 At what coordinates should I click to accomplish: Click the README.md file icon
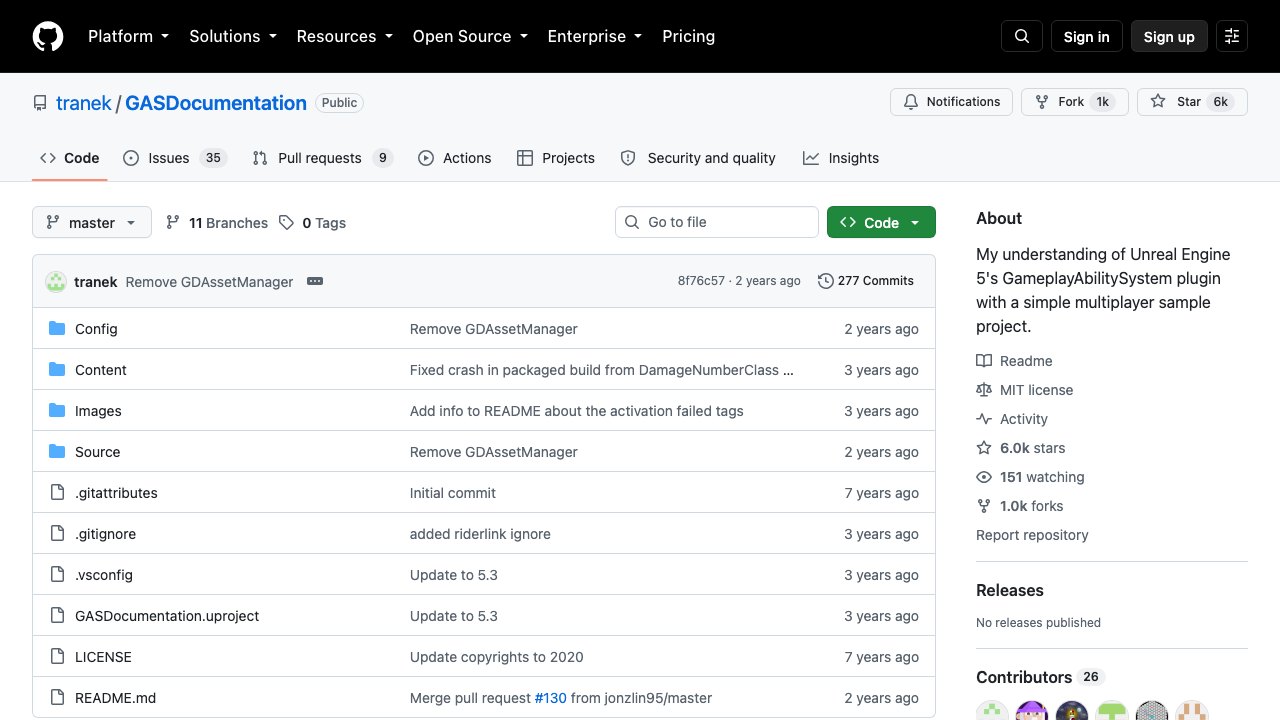tap(57, 698)
